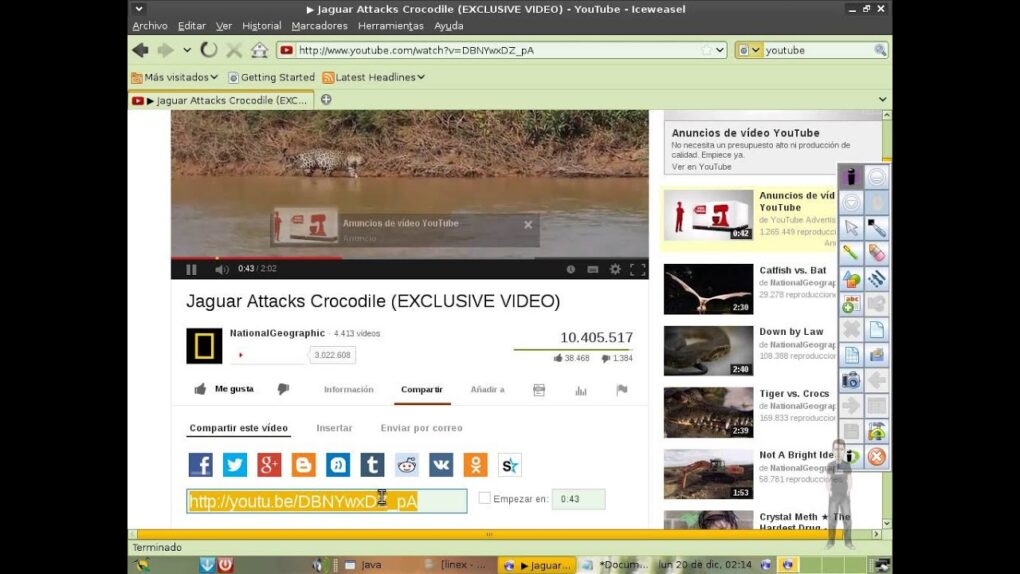
Task: Seek on the video progress bar
Action: pyautogui.click(x=410, y=258)
